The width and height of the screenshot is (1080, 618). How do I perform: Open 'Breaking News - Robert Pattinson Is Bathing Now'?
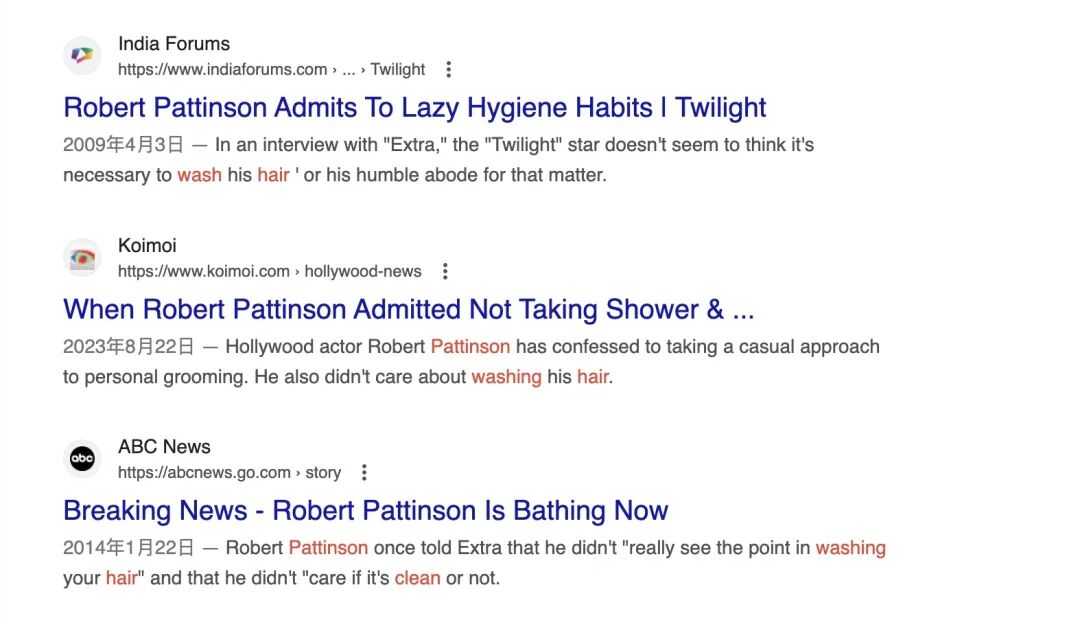click(365, 510)
